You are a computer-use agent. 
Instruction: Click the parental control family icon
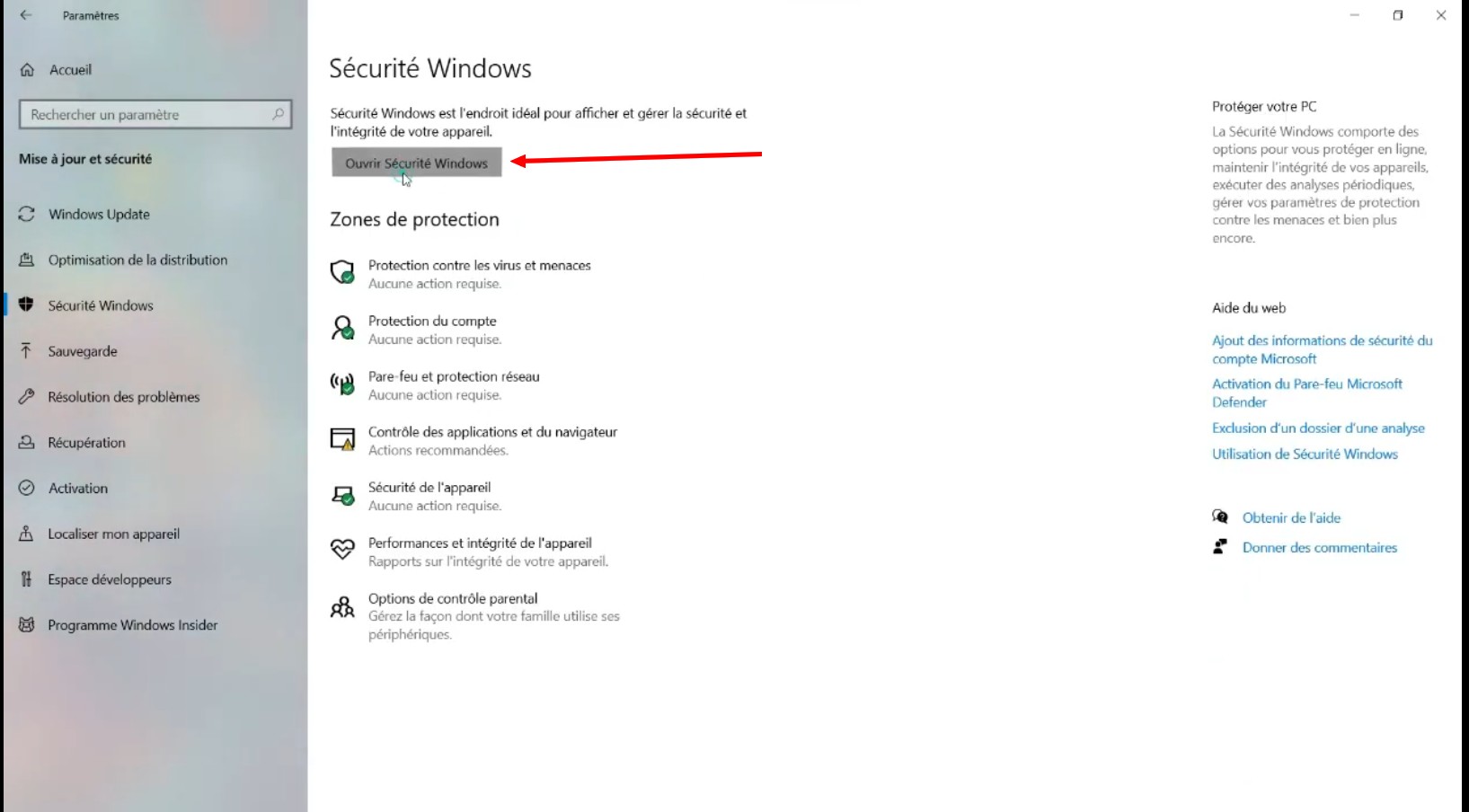pyautogui.click(x=342, y=607)
